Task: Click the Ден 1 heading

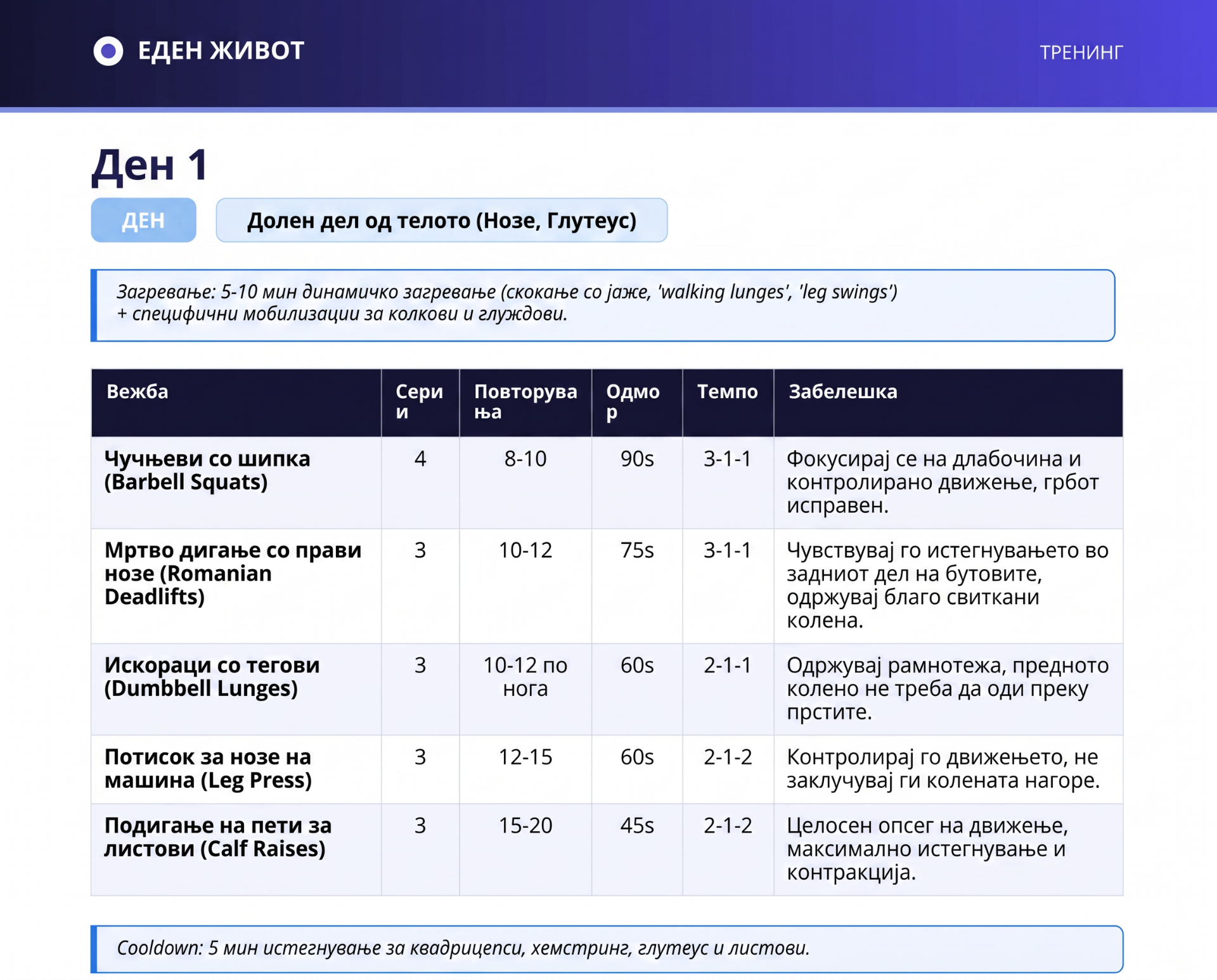Action: pyautogui.click(x=150, y=165)
